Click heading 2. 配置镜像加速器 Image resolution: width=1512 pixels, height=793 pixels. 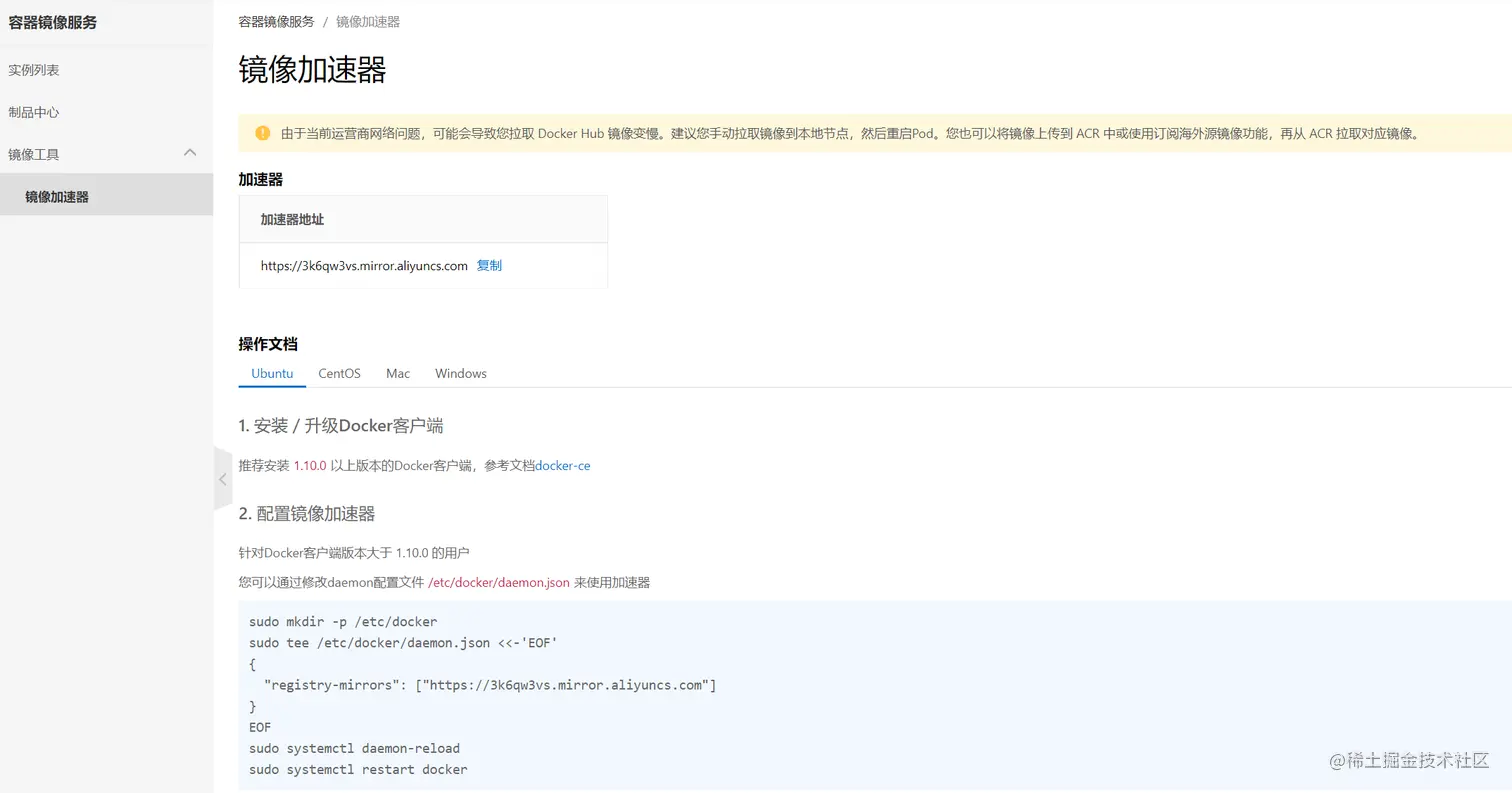pyautogui.click(x=307, y=513)
